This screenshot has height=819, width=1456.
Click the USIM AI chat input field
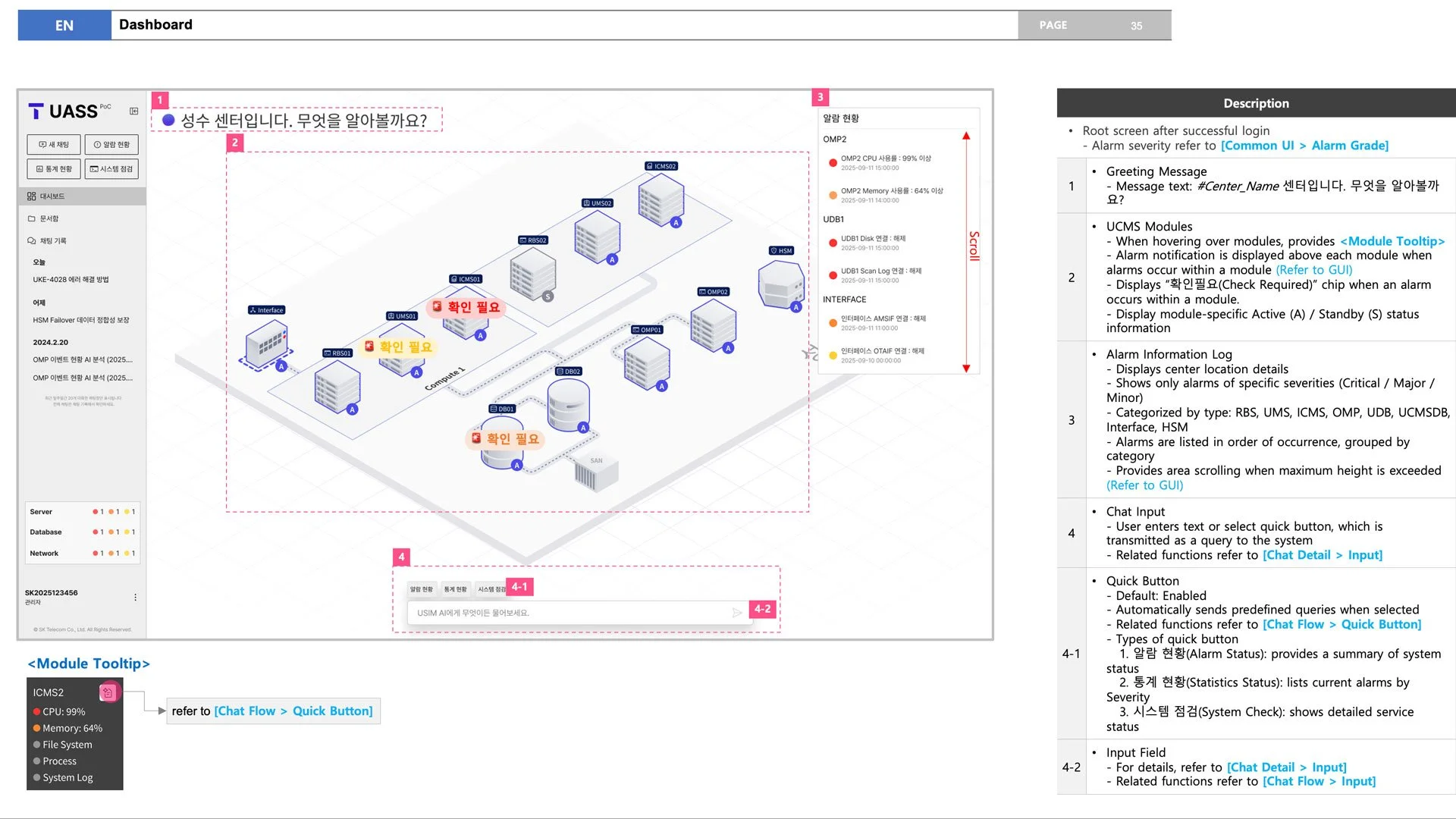pyautogui.click(x=569, y=613)
